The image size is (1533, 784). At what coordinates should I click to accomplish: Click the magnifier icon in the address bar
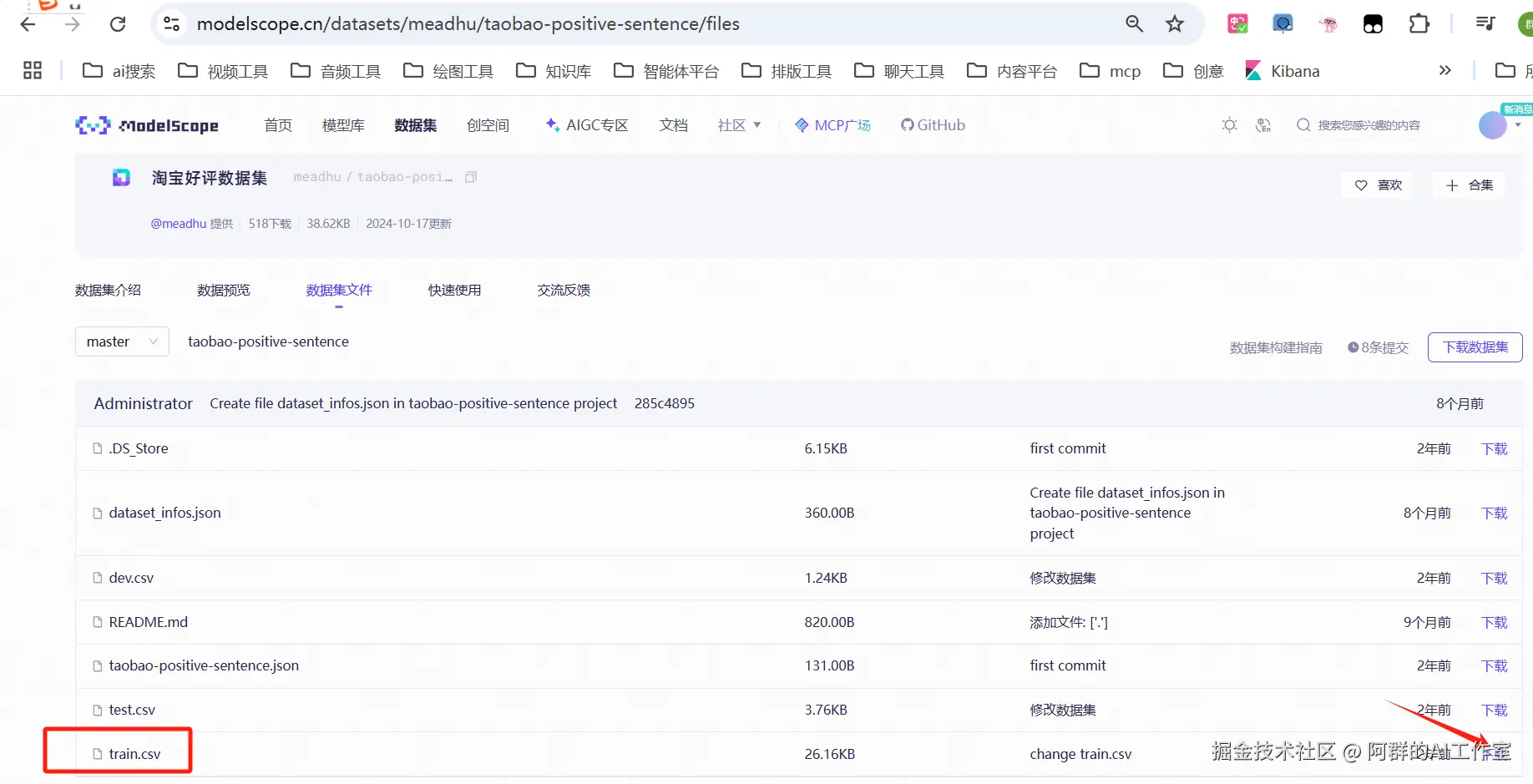[1134, 24]
